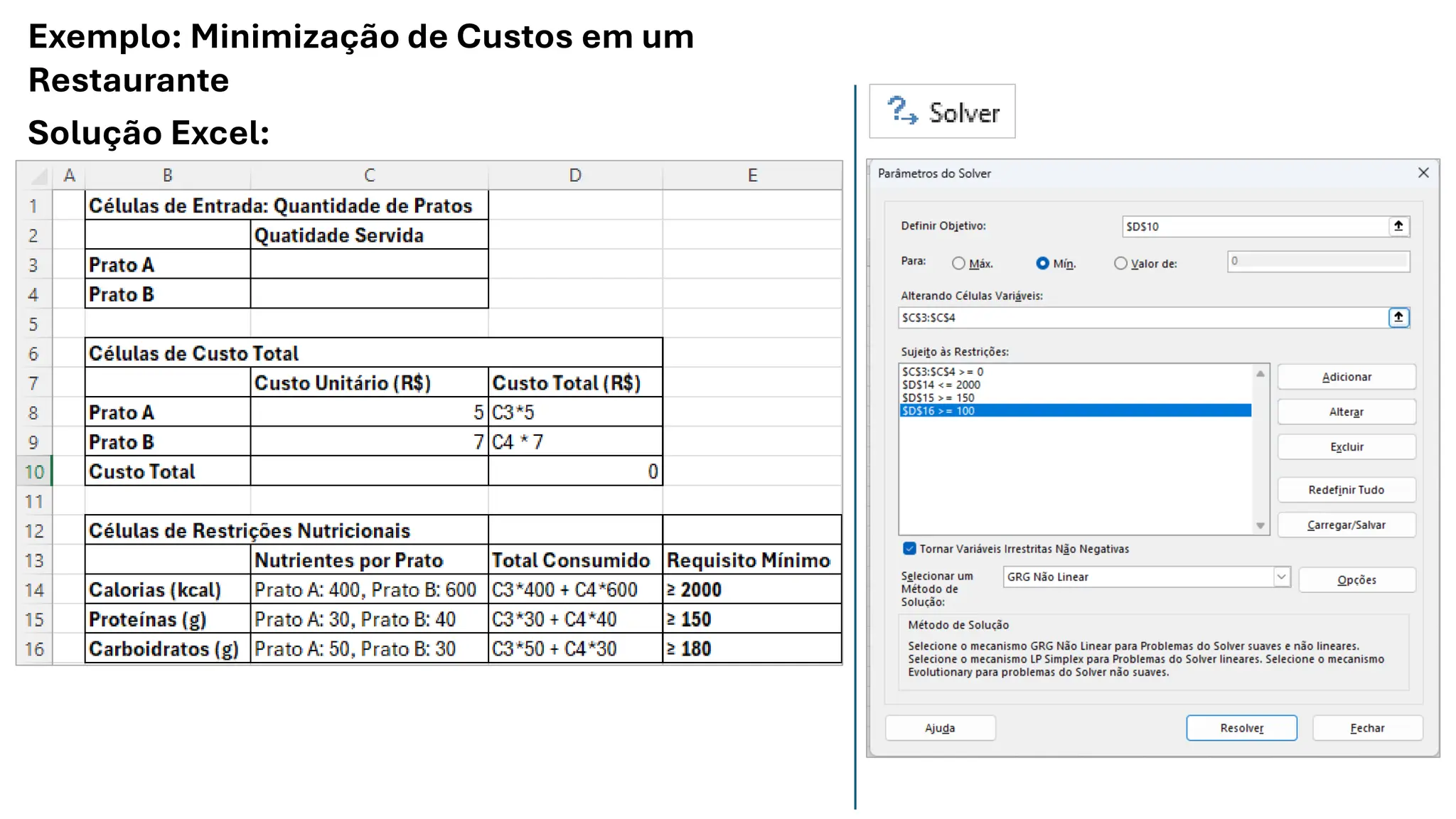This screenshot has height=819, width=1456.
Task: Select row 3 header
Action: tap(34, 264)
